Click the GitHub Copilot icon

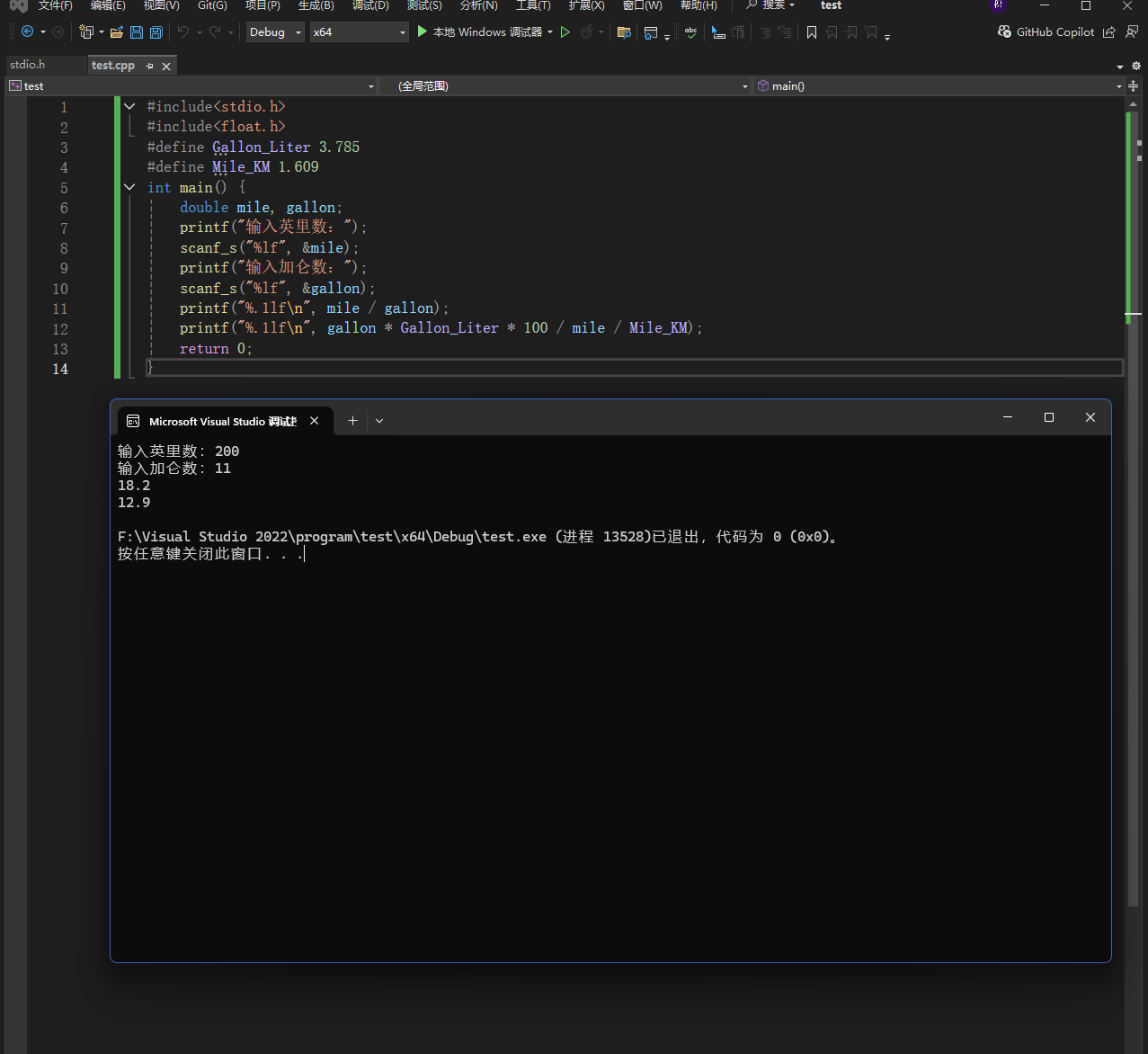click(x=1005, y=31)
